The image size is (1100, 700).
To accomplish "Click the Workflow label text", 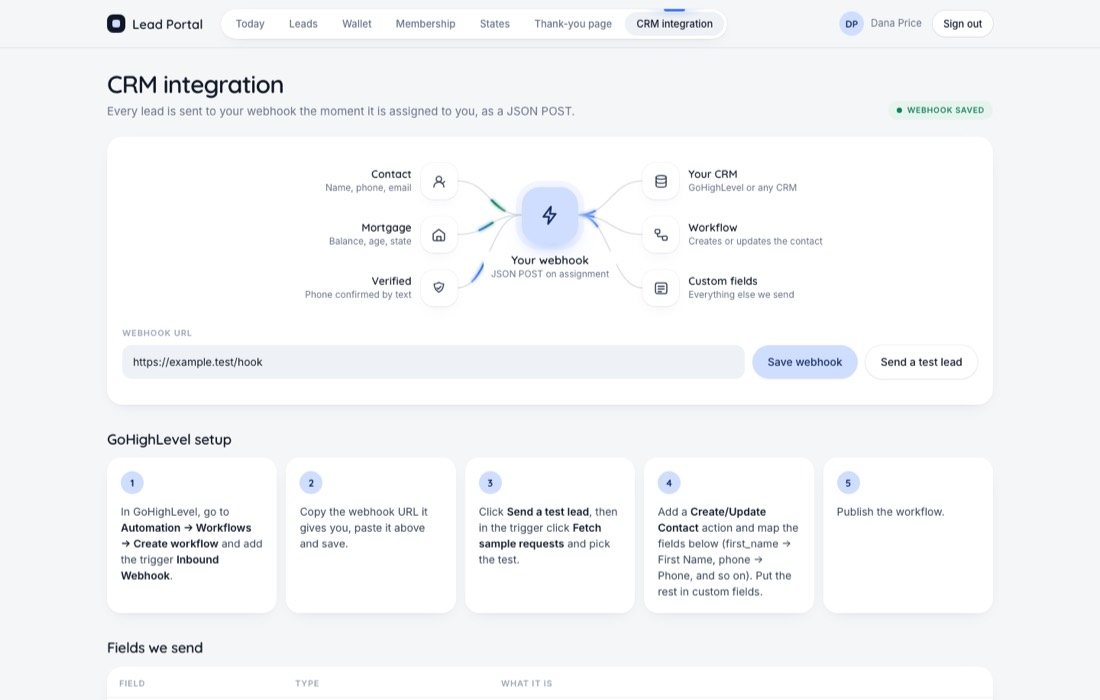I will coord(713,228).
